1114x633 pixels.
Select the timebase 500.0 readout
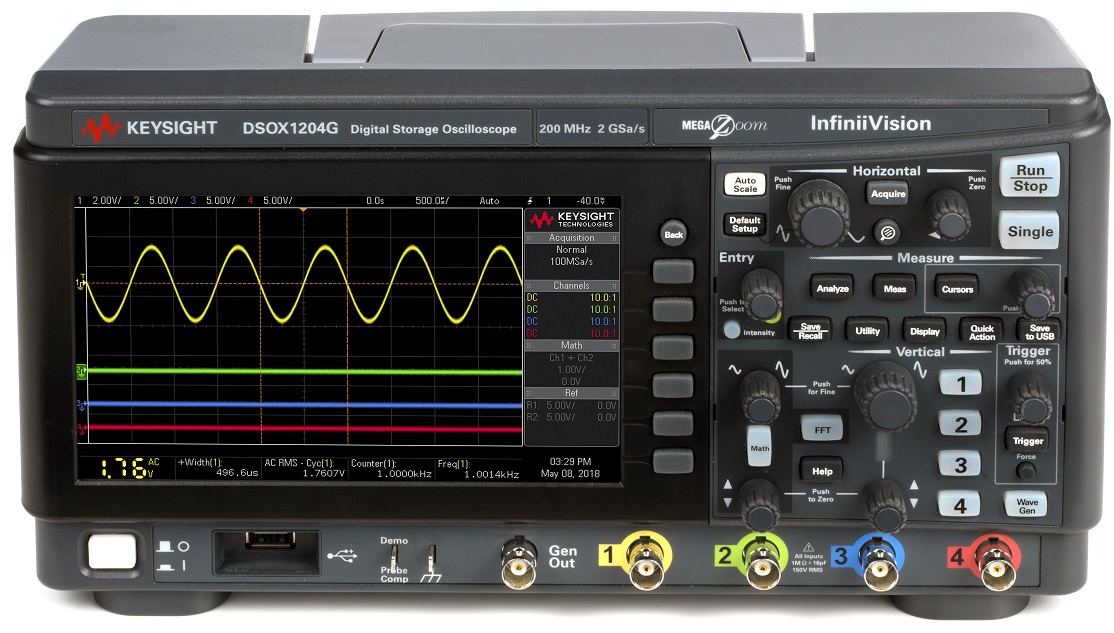tap(432, 200)
